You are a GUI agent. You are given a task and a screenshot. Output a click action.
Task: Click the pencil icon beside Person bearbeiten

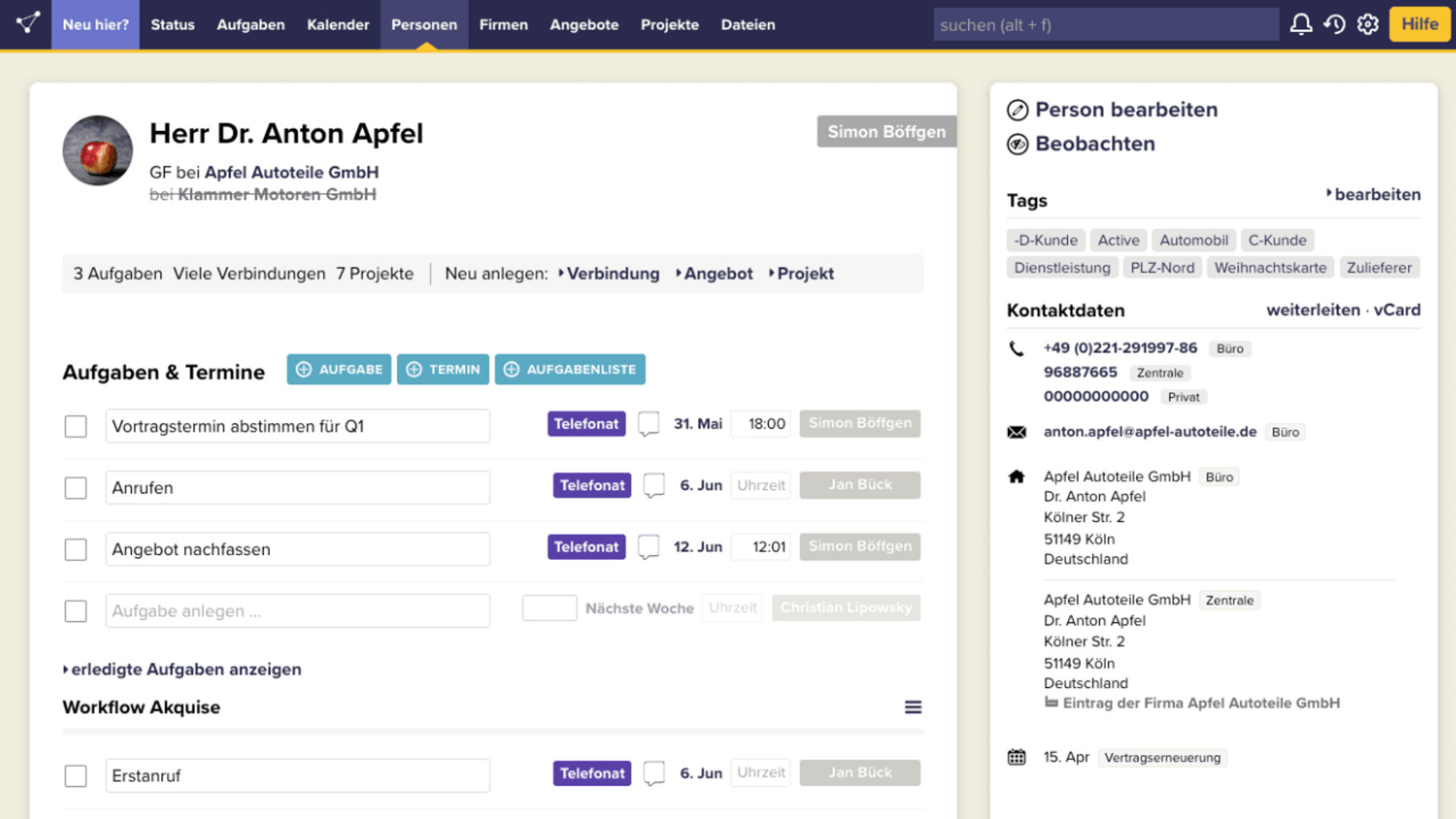pos(1018,110)
